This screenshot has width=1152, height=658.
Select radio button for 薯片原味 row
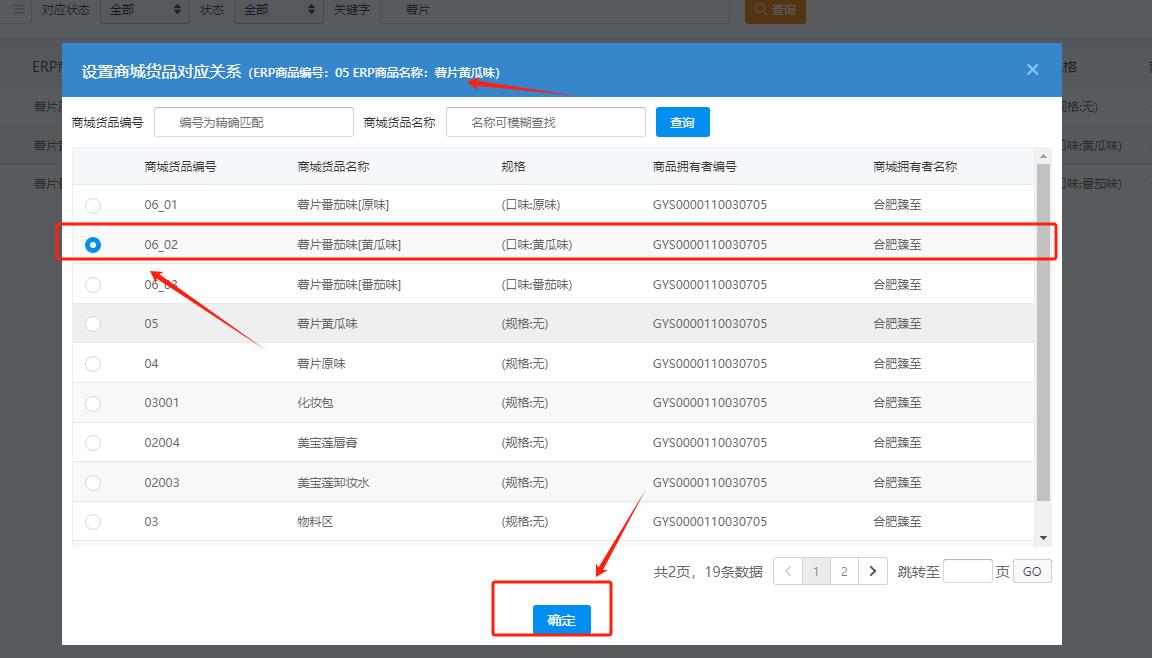click(x=93, y=364)
